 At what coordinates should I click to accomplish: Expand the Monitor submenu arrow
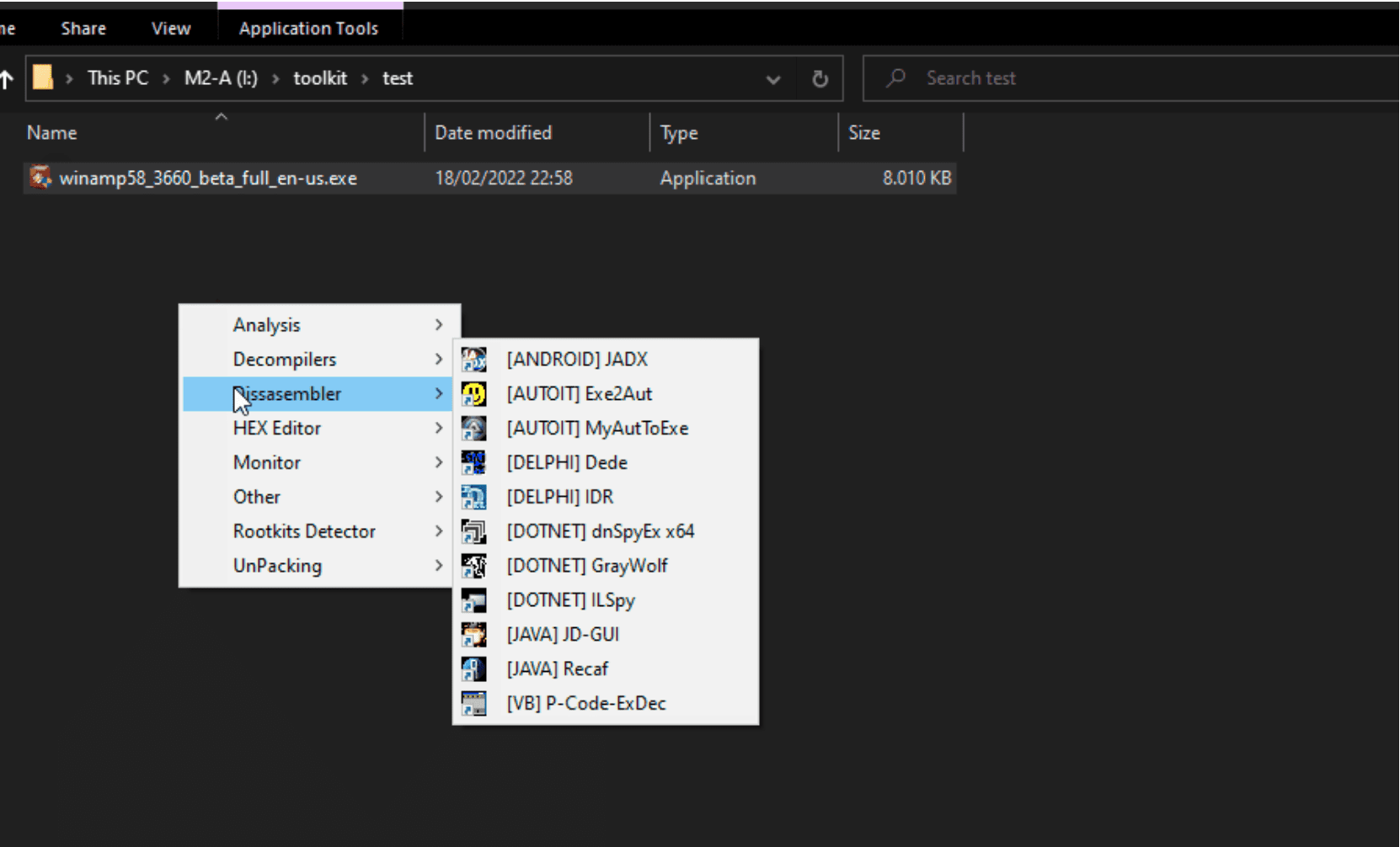[x=439, y=463]
